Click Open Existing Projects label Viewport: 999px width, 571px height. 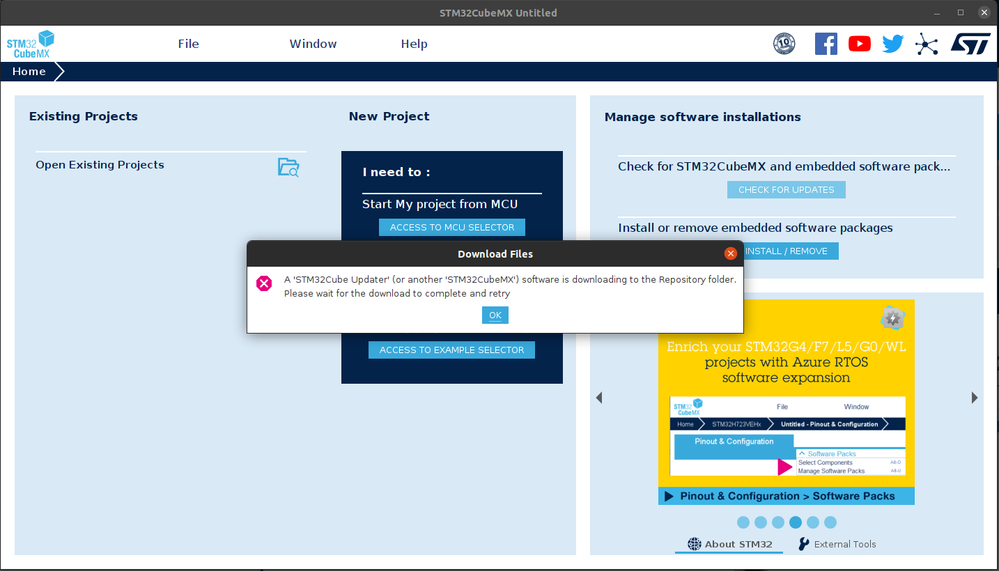coord(99,165)
